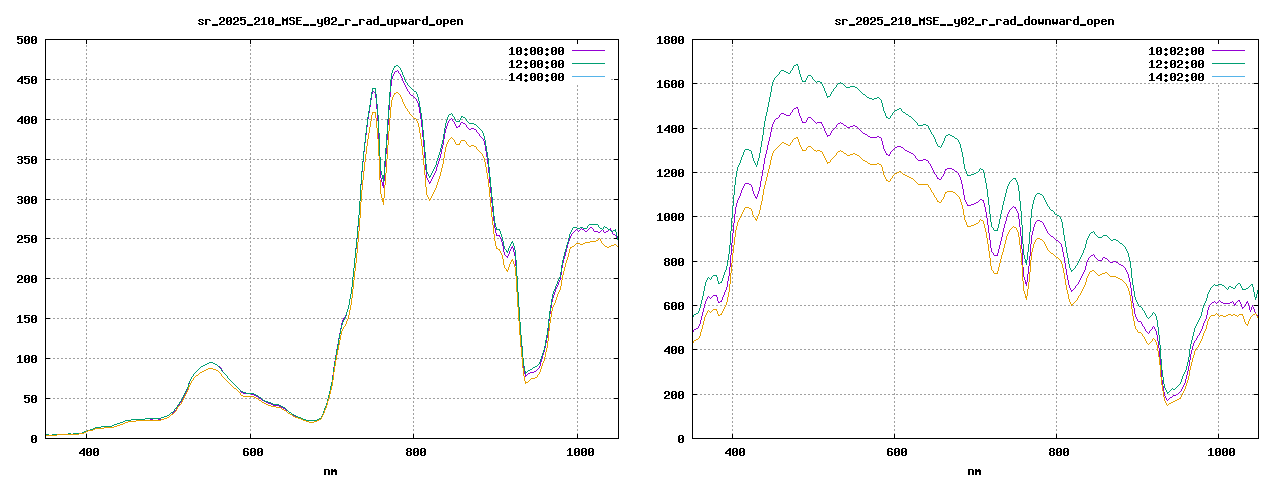This screenshot has height=480, width=1280.
Task: Click blue line sample beside 14:02:00
Action: point(1228,76)
